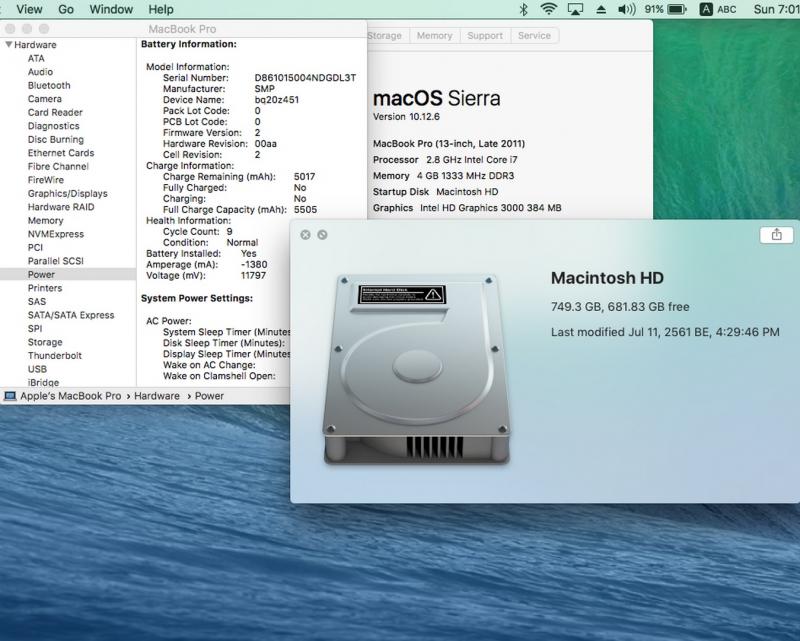The image size is (800, 641).
Task: Click the eject icon in menu bar
Action: tap(600, 9)
